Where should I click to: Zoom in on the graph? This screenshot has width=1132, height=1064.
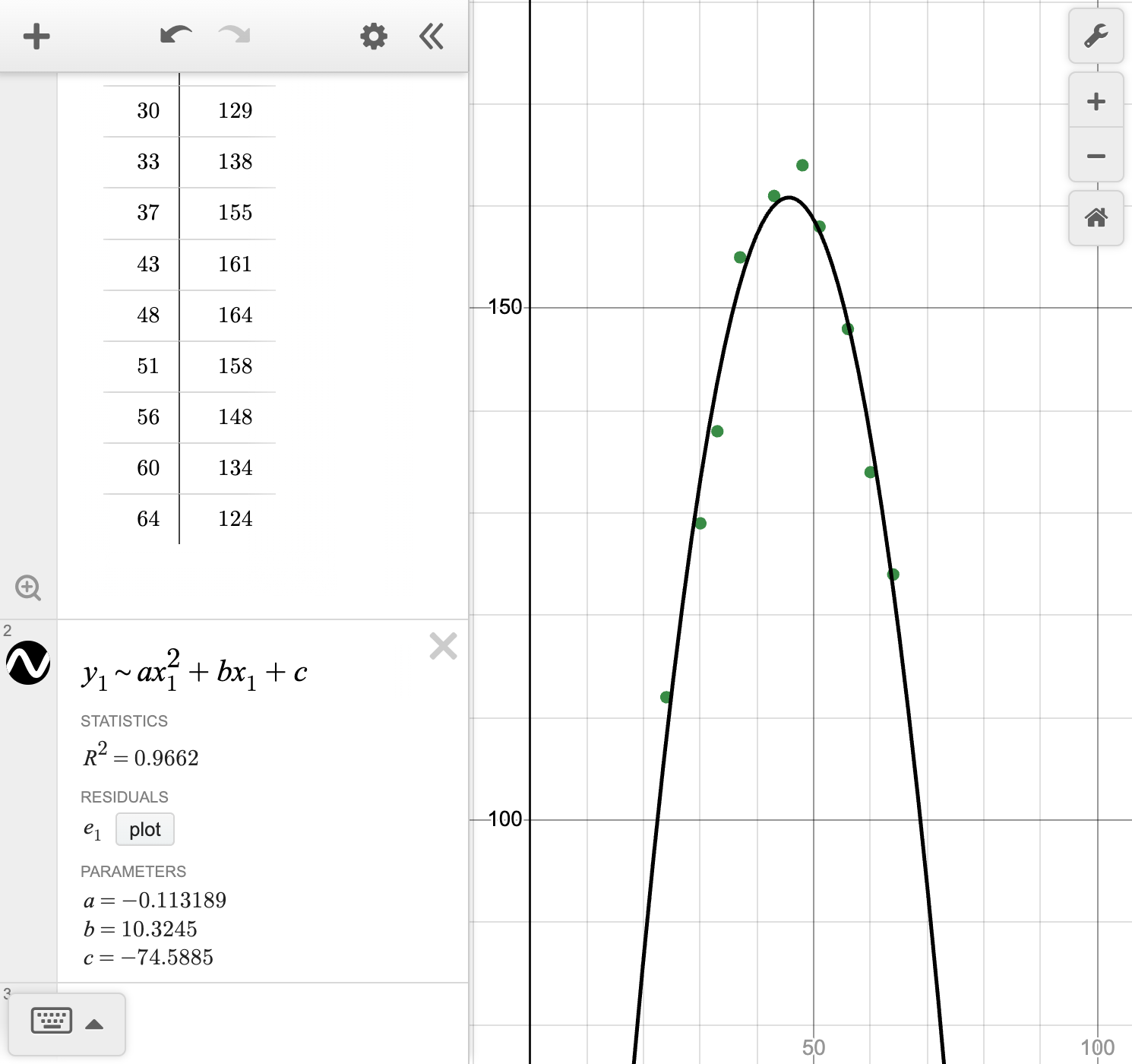click(1096, 100)
